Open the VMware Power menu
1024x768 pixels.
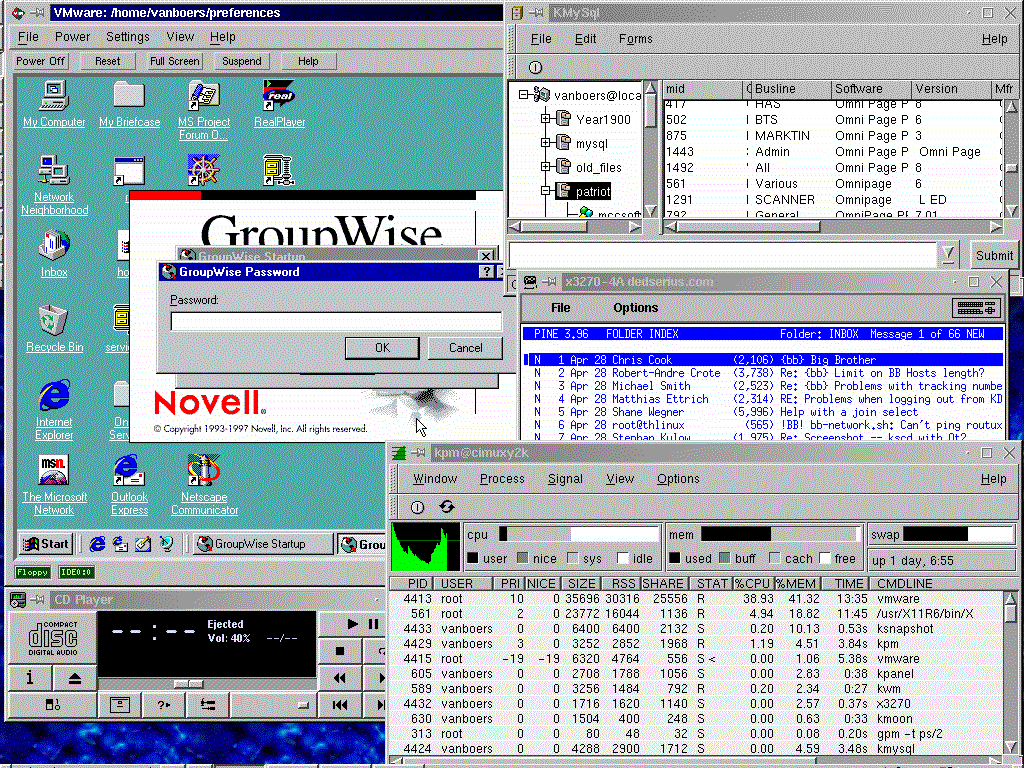coord(72,37)
